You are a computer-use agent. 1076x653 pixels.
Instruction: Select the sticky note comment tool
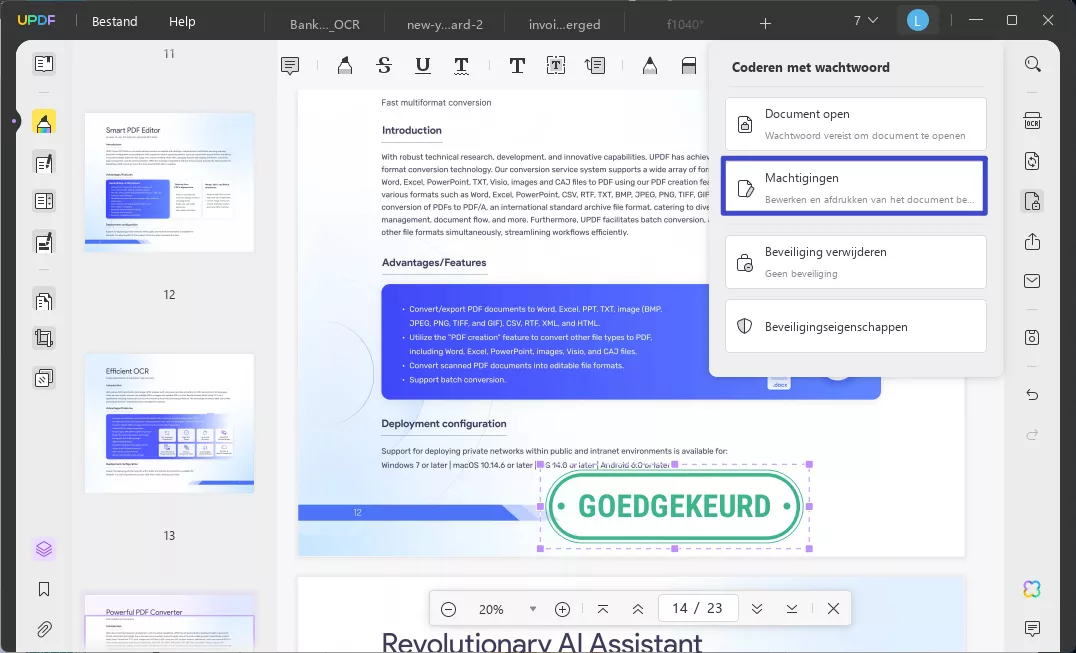pos(290,66)
